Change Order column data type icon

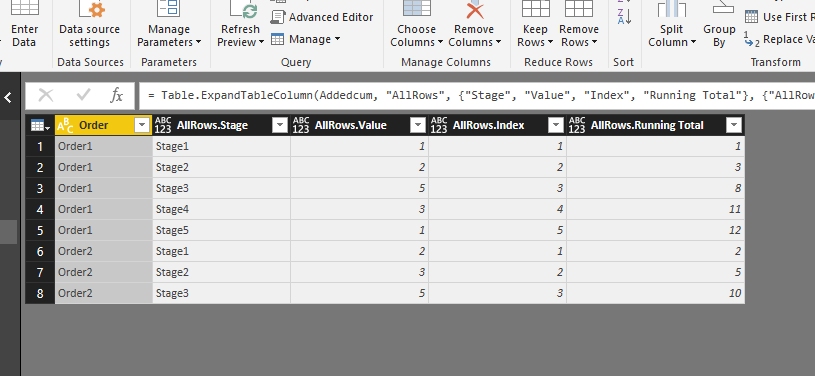pos(65,125)
